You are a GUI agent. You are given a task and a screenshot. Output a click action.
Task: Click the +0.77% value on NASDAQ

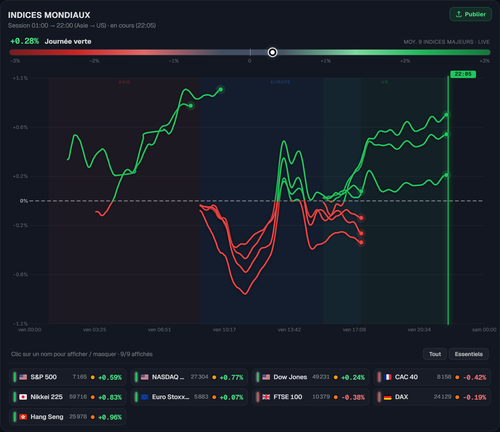pos(231,378)
